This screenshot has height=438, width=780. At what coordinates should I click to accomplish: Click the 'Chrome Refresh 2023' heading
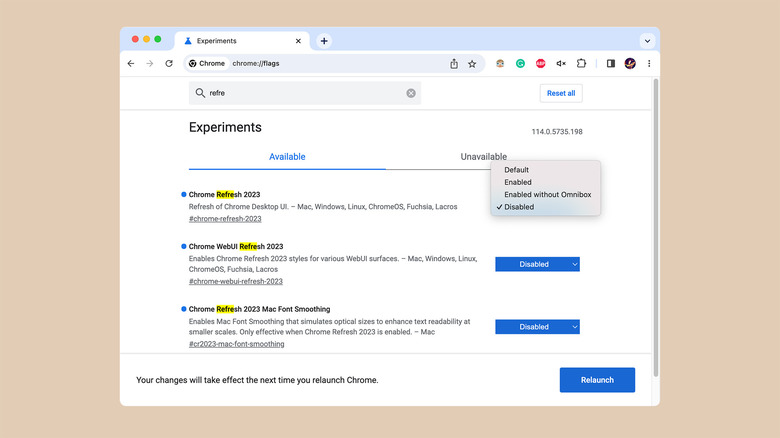point(224,195)
